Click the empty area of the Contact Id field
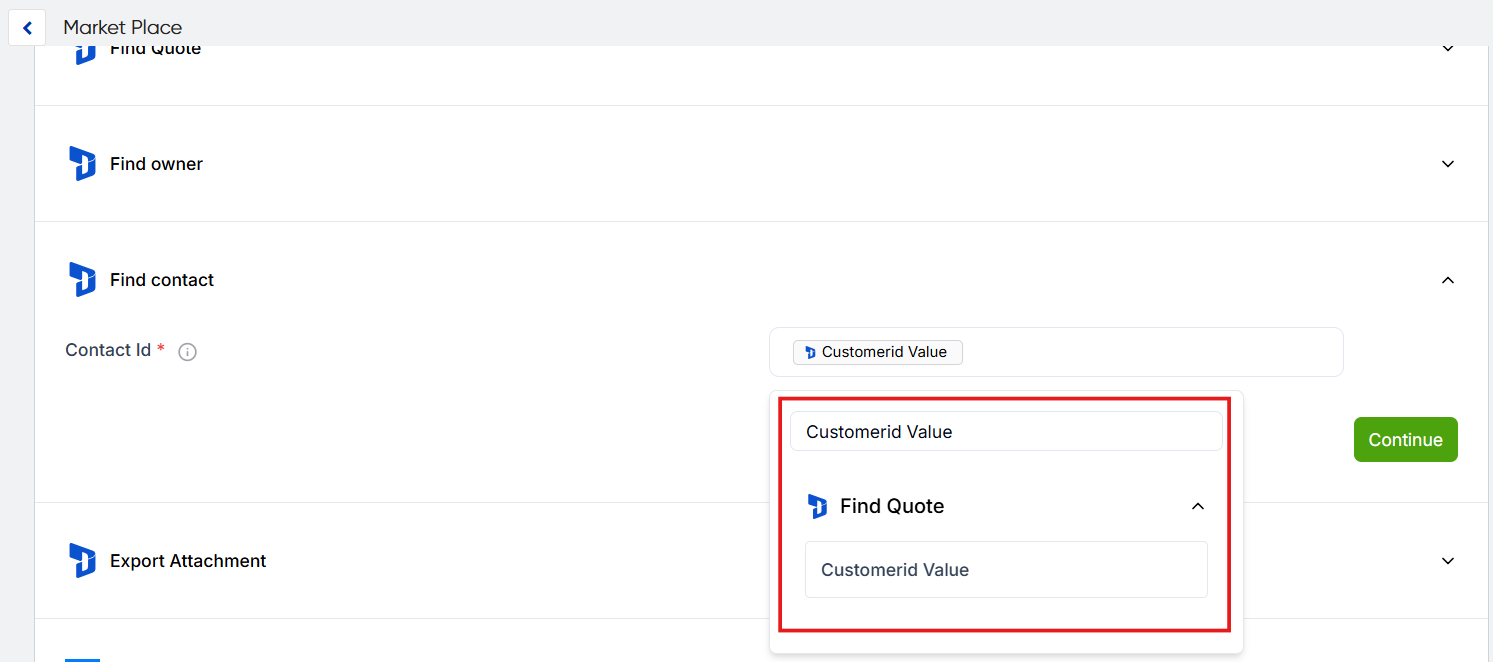1493x662 pixels. point(1150,352)
